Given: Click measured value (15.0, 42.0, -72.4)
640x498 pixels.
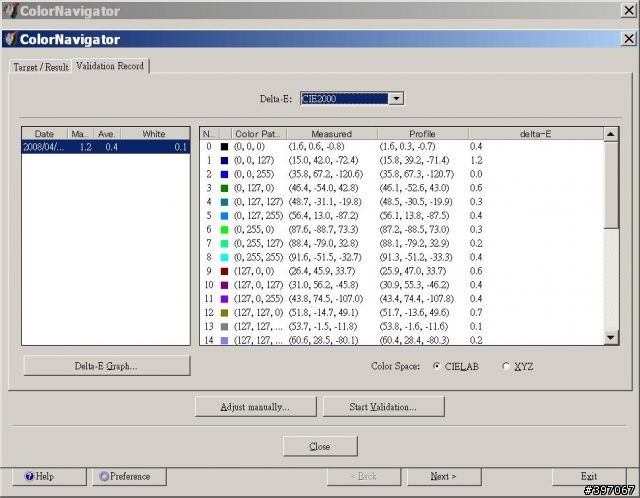Looking at the screenshot, I should pyautogui.click(x=324, y=160).
